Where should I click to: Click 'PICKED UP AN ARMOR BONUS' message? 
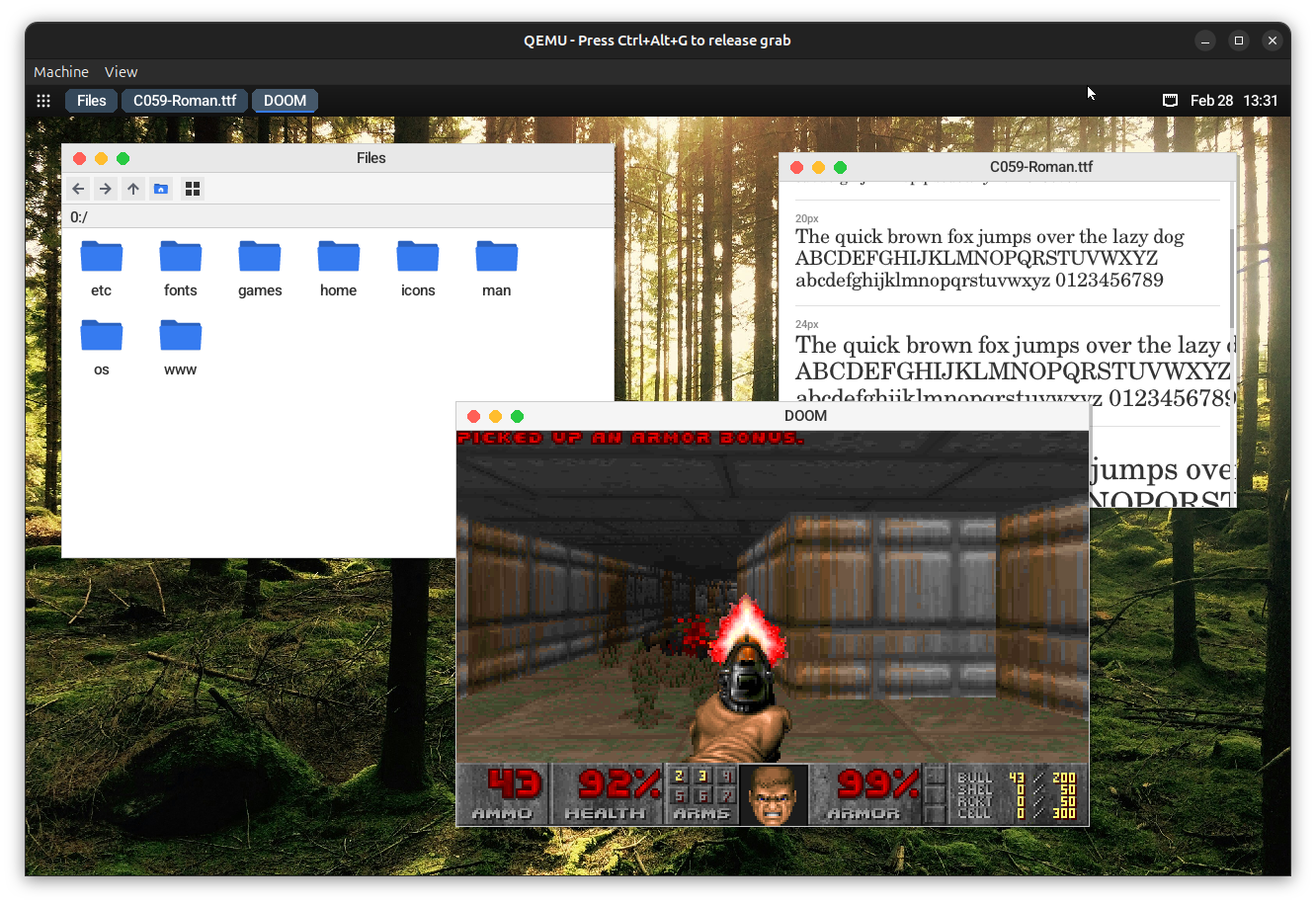click(630, 438)
